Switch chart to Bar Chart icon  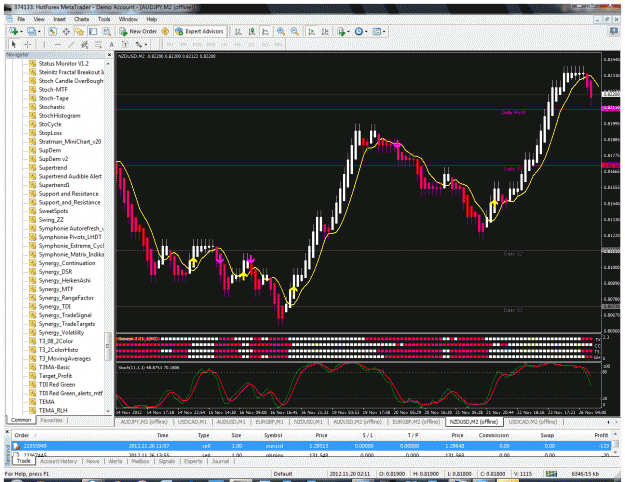(x=238, y=31)
